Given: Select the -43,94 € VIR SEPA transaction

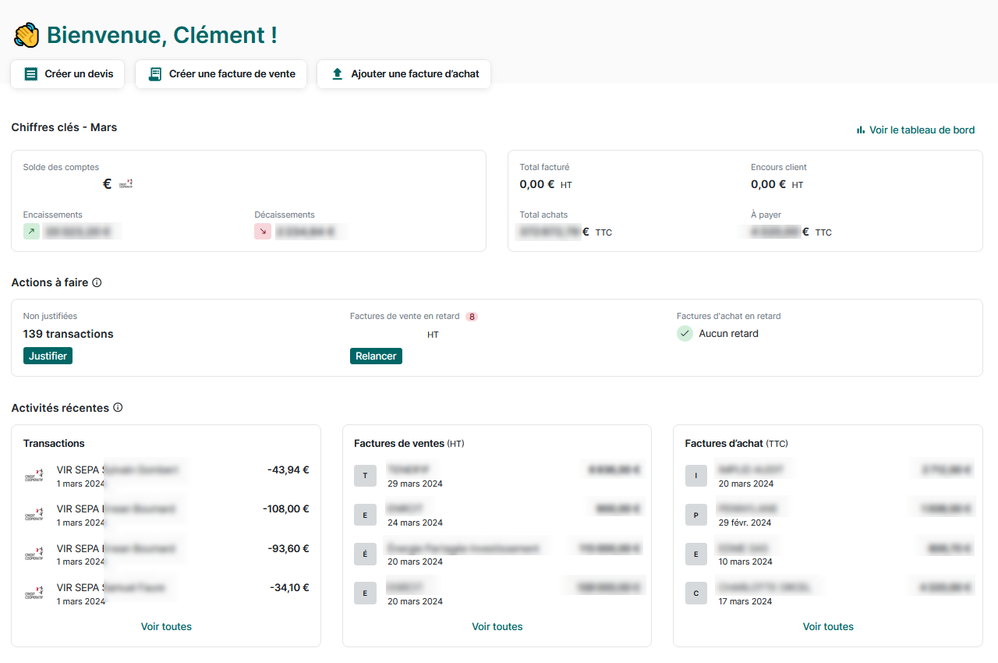Looking at the screenshot, I should [x=166, y=476].
